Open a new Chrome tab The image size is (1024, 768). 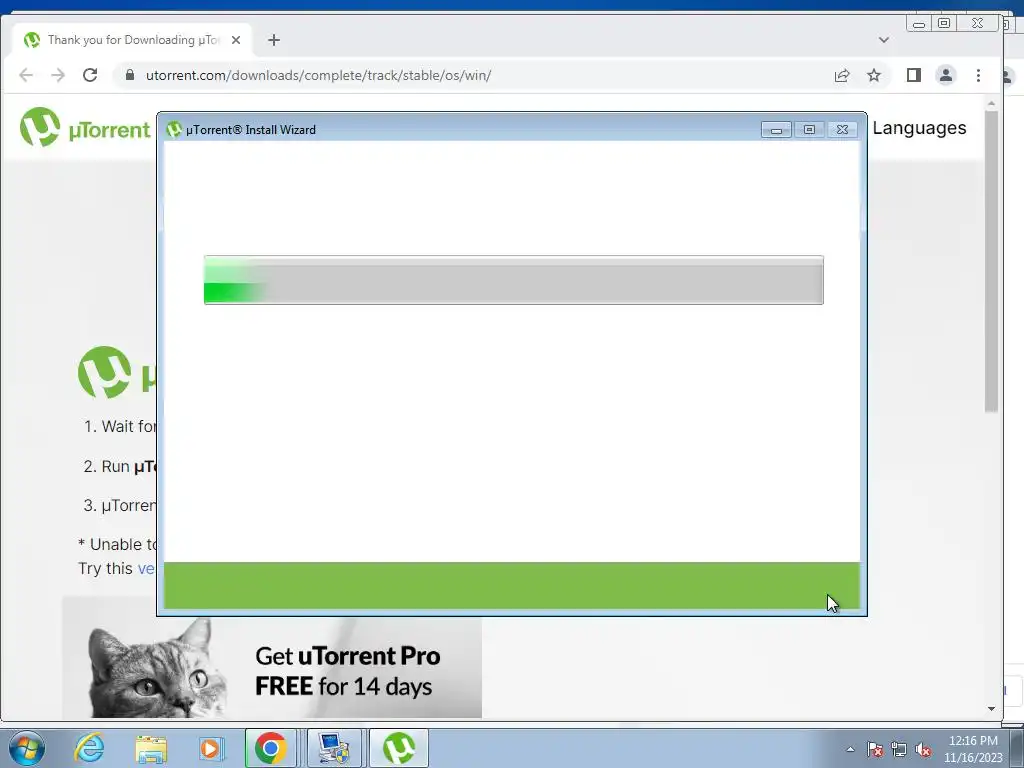pyautogui.click(x=274, y=40)
